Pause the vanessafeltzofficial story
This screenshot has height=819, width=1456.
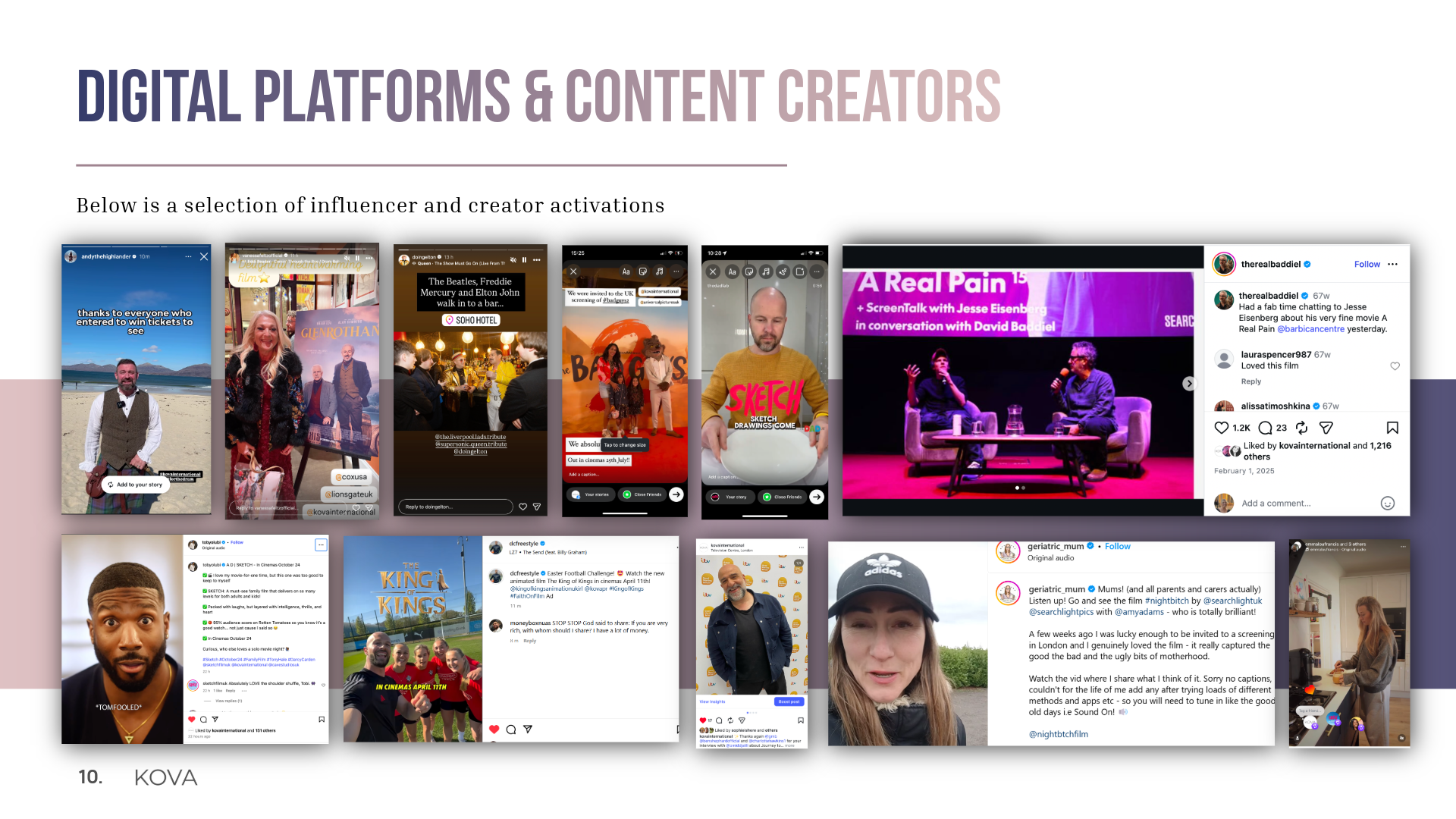(357, 258)
